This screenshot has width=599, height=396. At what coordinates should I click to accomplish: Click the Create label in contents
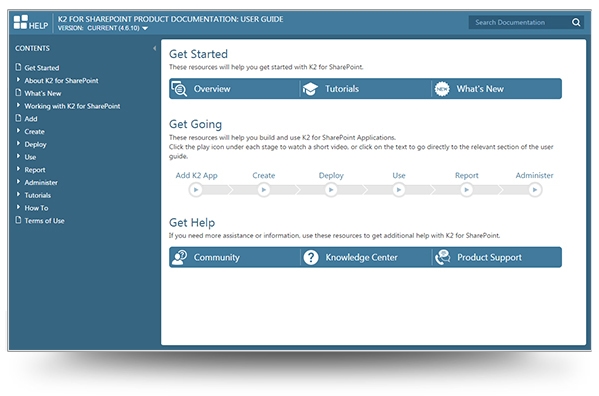pyautogui.click(x=34, y=132)
